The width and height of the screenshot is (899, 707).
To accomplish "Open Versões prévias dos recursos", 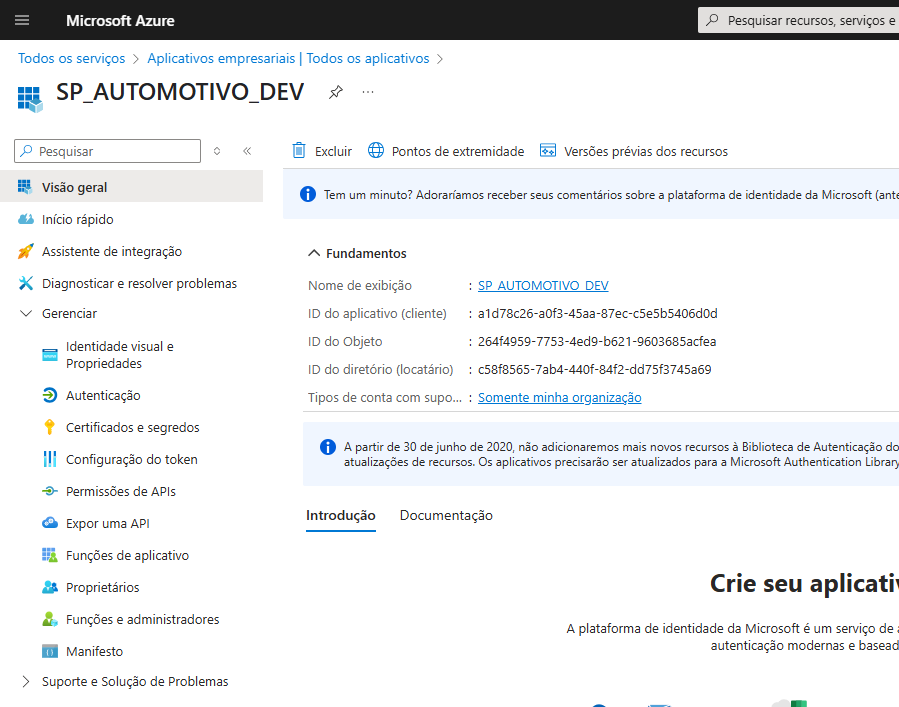I will 634,151.
